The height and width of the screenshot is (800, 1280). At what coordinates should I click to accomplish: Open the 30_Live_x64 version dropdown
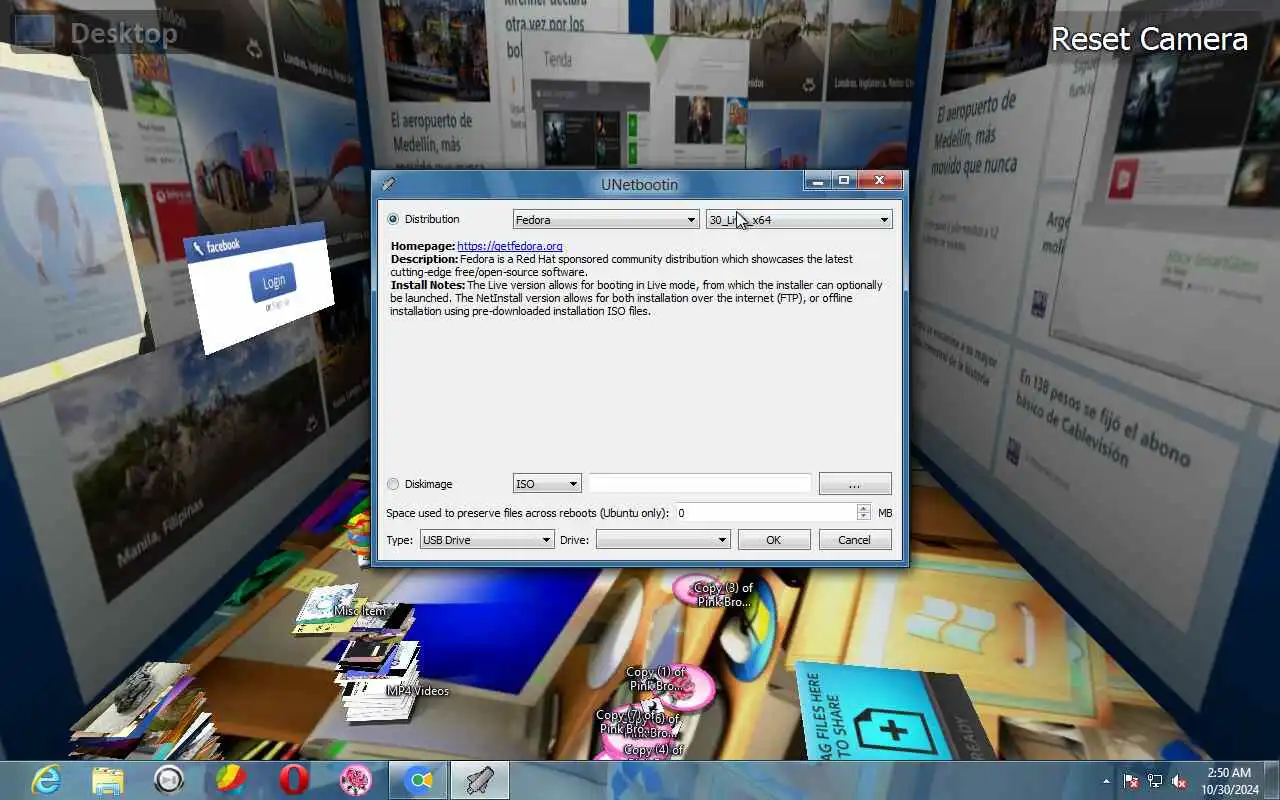(x=799, y=220)
